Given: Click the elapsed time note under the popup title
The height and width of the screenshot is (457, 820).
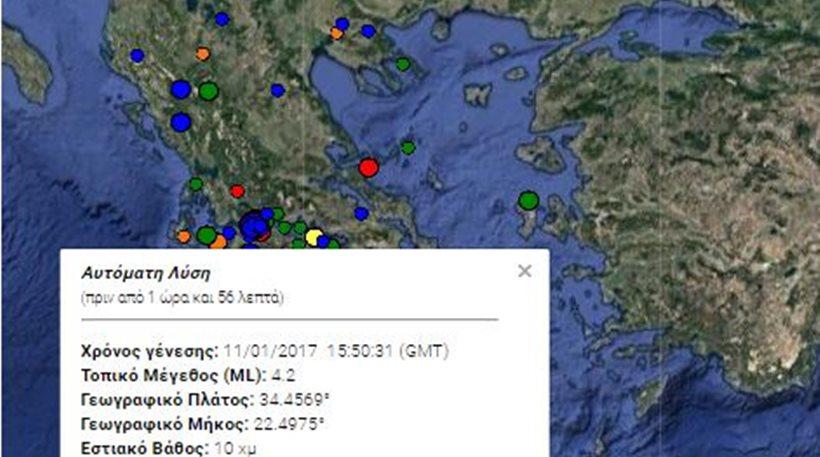Looking at the screenshot, I should click(x=182, y=297).
